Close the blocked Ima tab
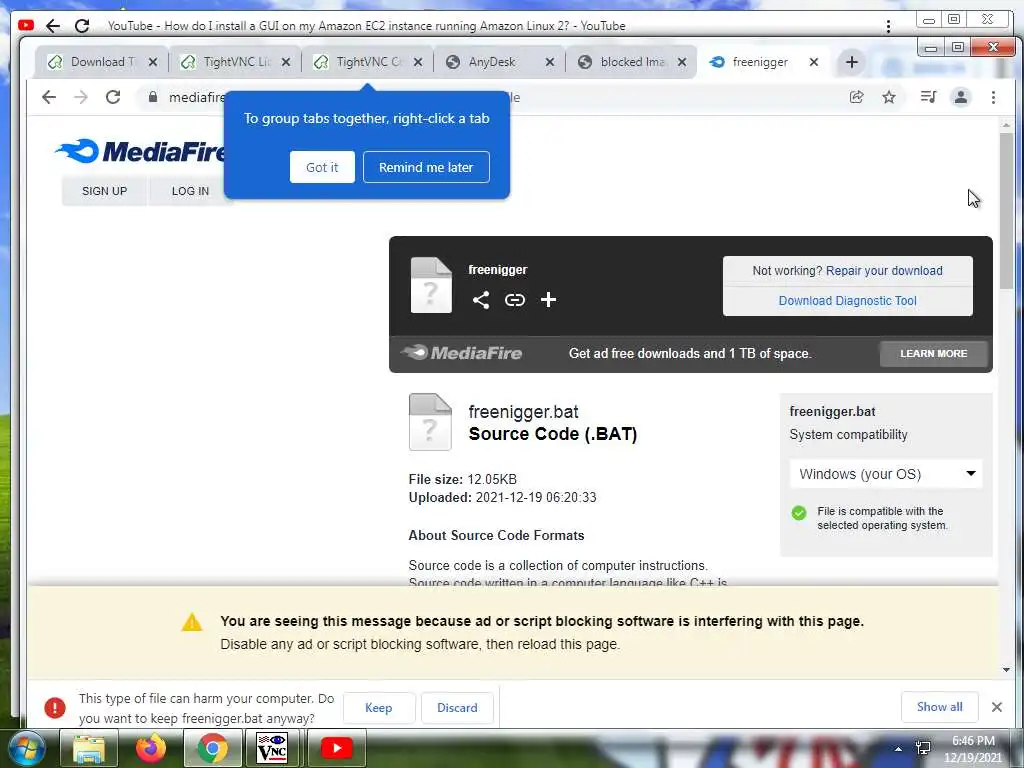 coord(682,62)
